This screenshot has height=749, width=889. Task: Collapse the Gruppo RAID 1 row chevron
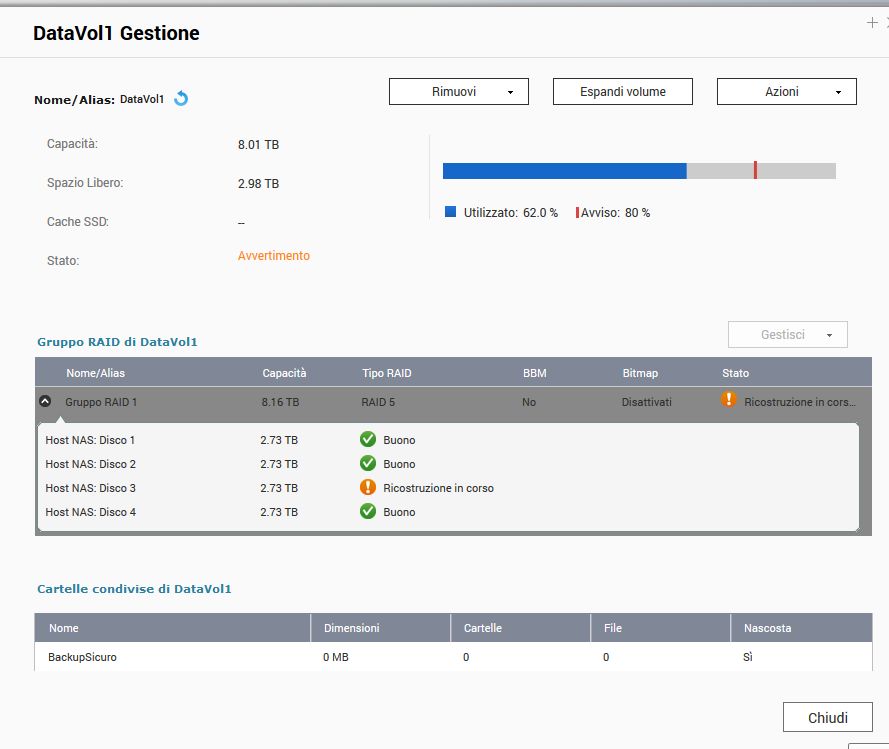pos(45,401)
